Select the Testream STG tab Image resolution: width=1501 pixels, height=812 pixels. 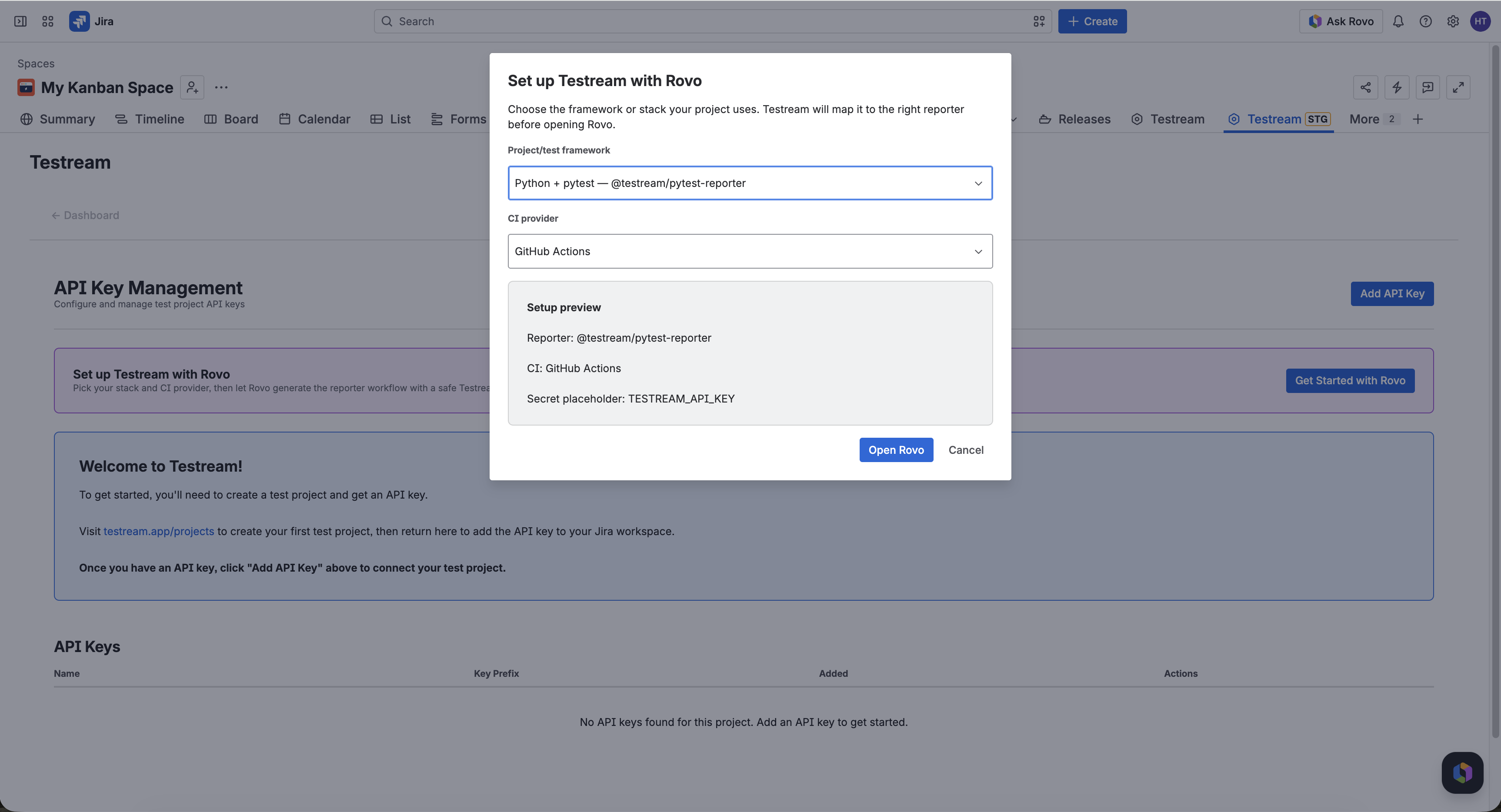click(1278, 120)
